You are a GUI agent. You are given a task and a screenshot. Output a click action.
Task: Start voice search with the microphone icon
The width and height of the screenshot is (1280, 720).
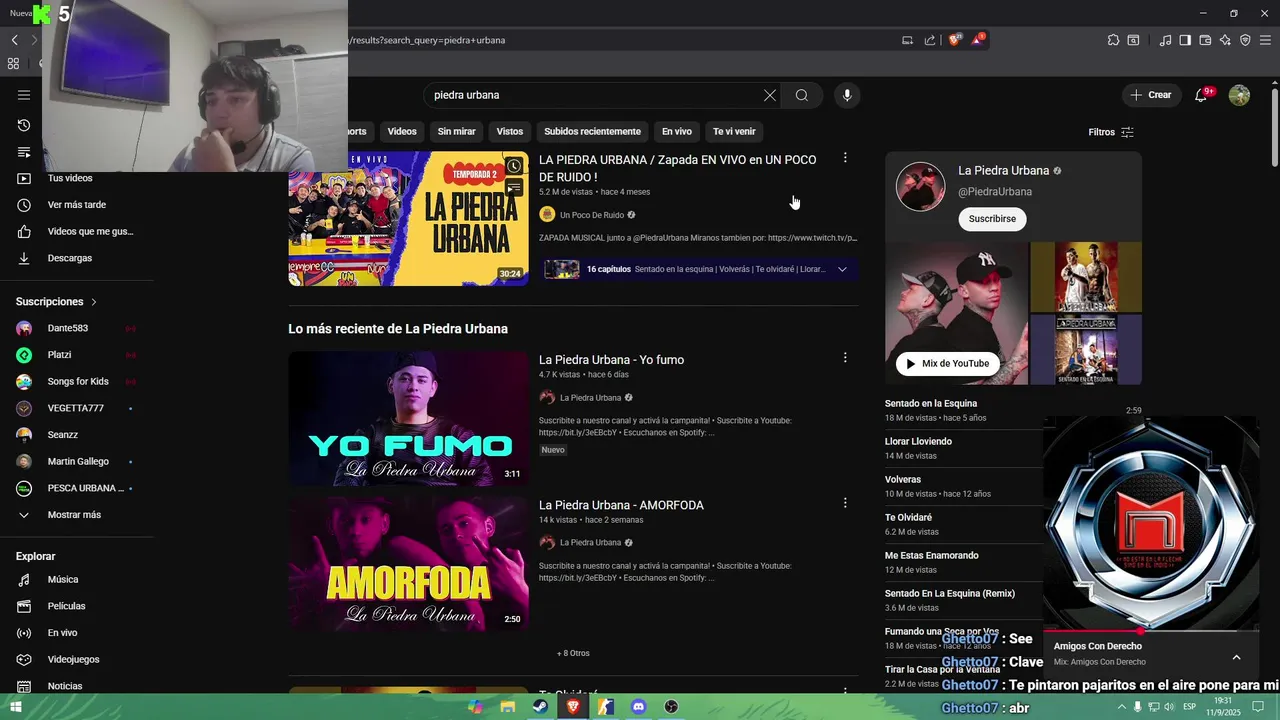(x=847, y=95)
